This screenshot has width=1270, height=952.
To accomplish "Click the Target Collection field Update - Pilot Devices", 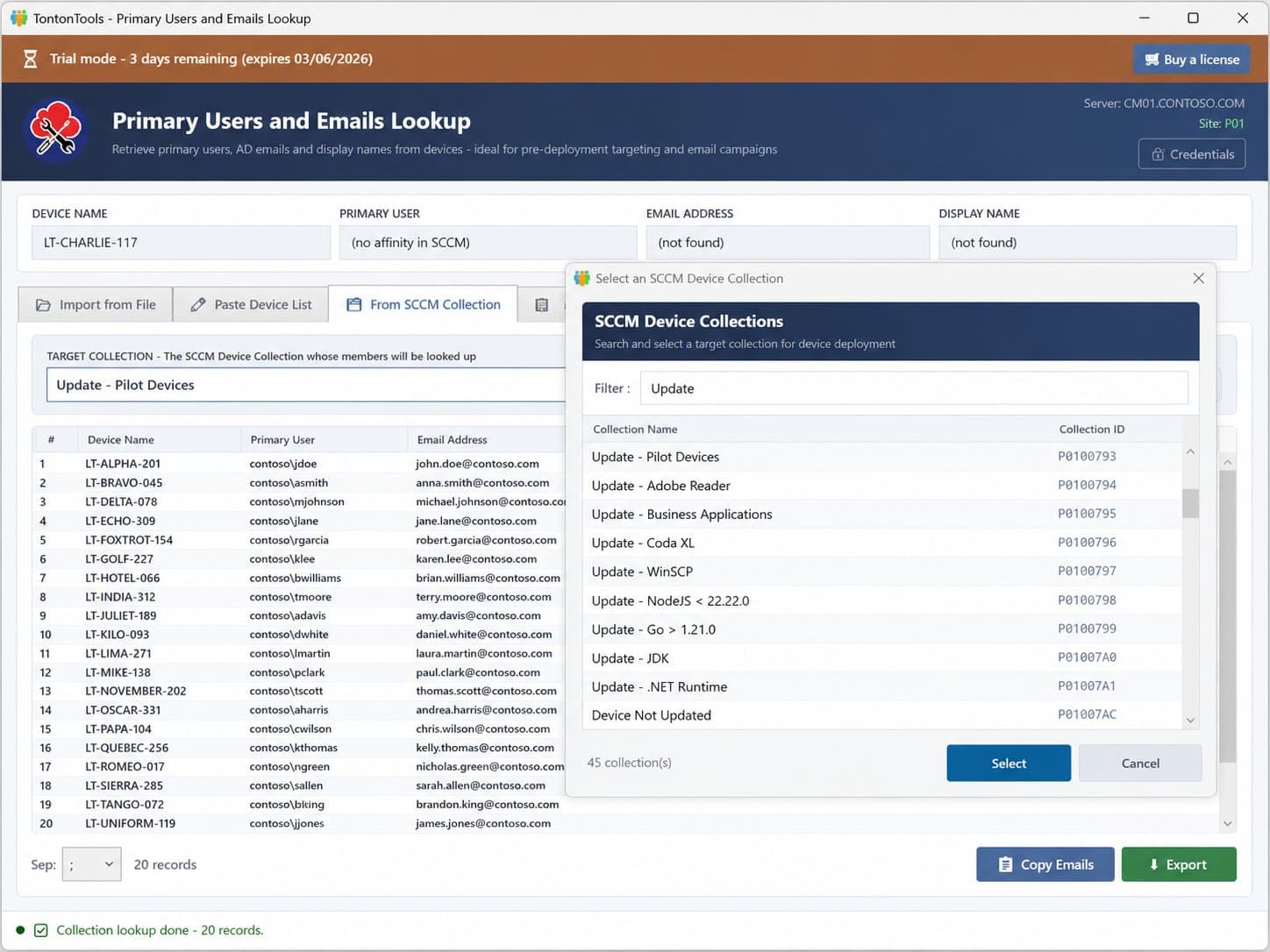I will 306,385.
